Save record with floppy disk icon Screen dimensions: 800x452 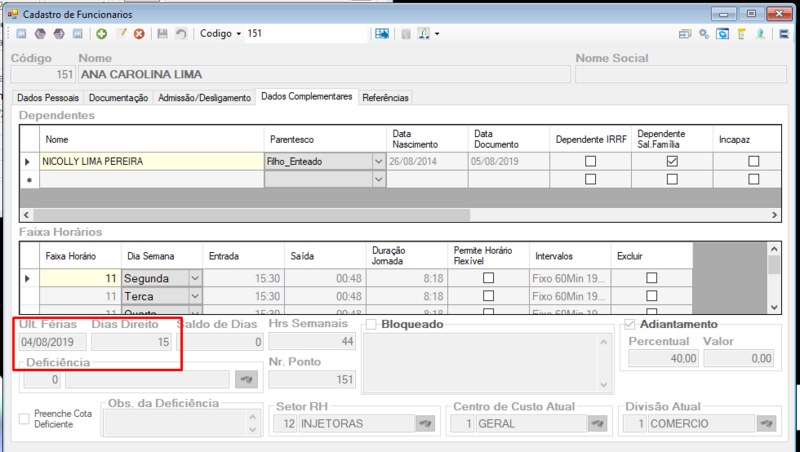tap(162, 34)
